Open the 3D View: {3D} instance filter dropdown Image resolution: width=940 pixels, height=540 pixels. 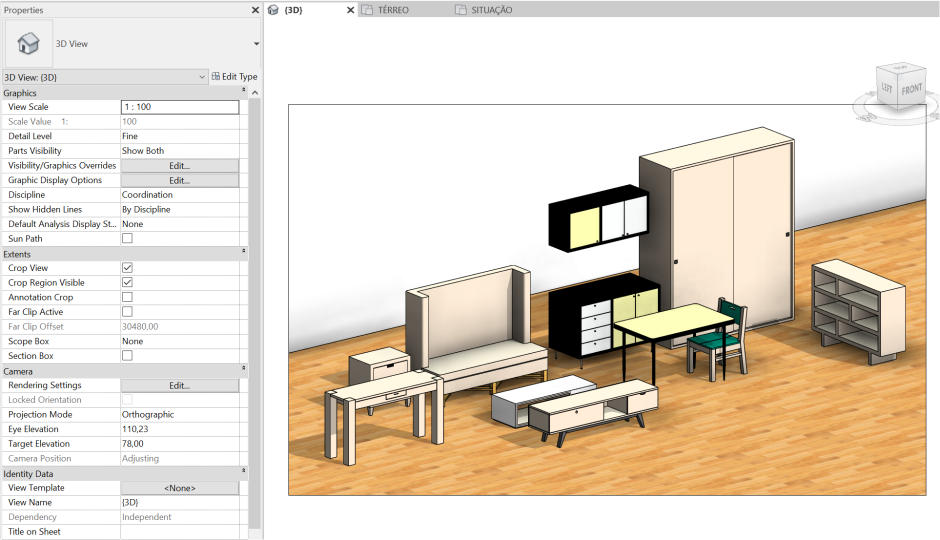click(202, 76)
